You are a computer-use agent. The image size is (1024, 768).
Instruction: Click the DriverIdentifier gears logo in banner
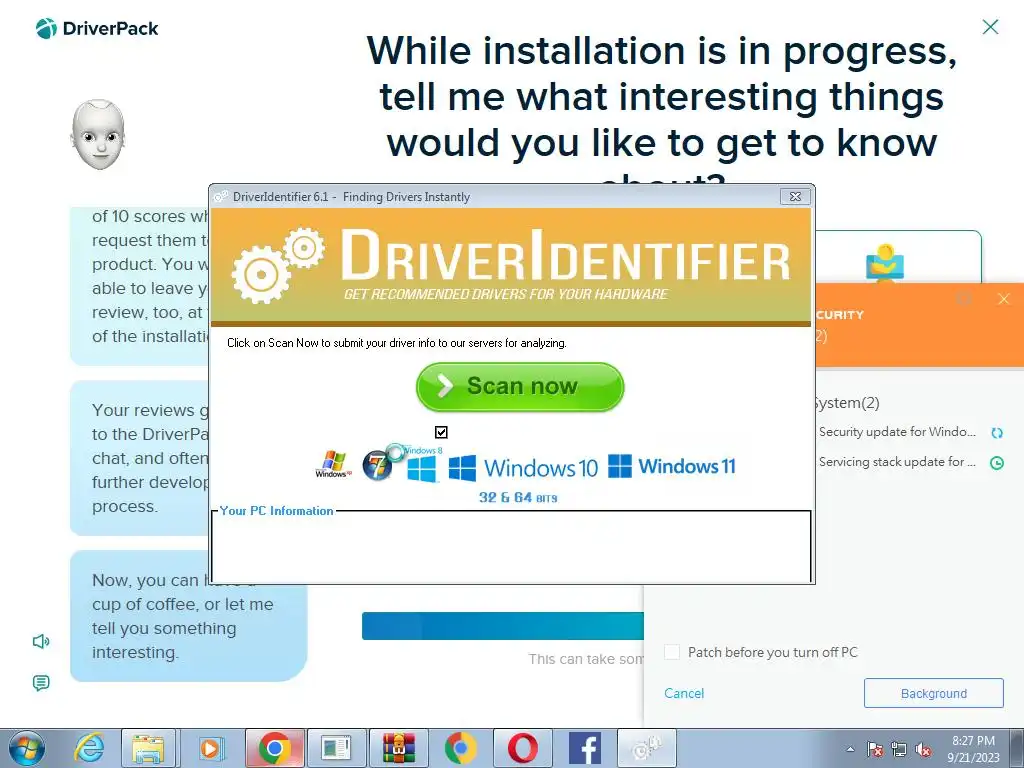click(x=278, y=265)
